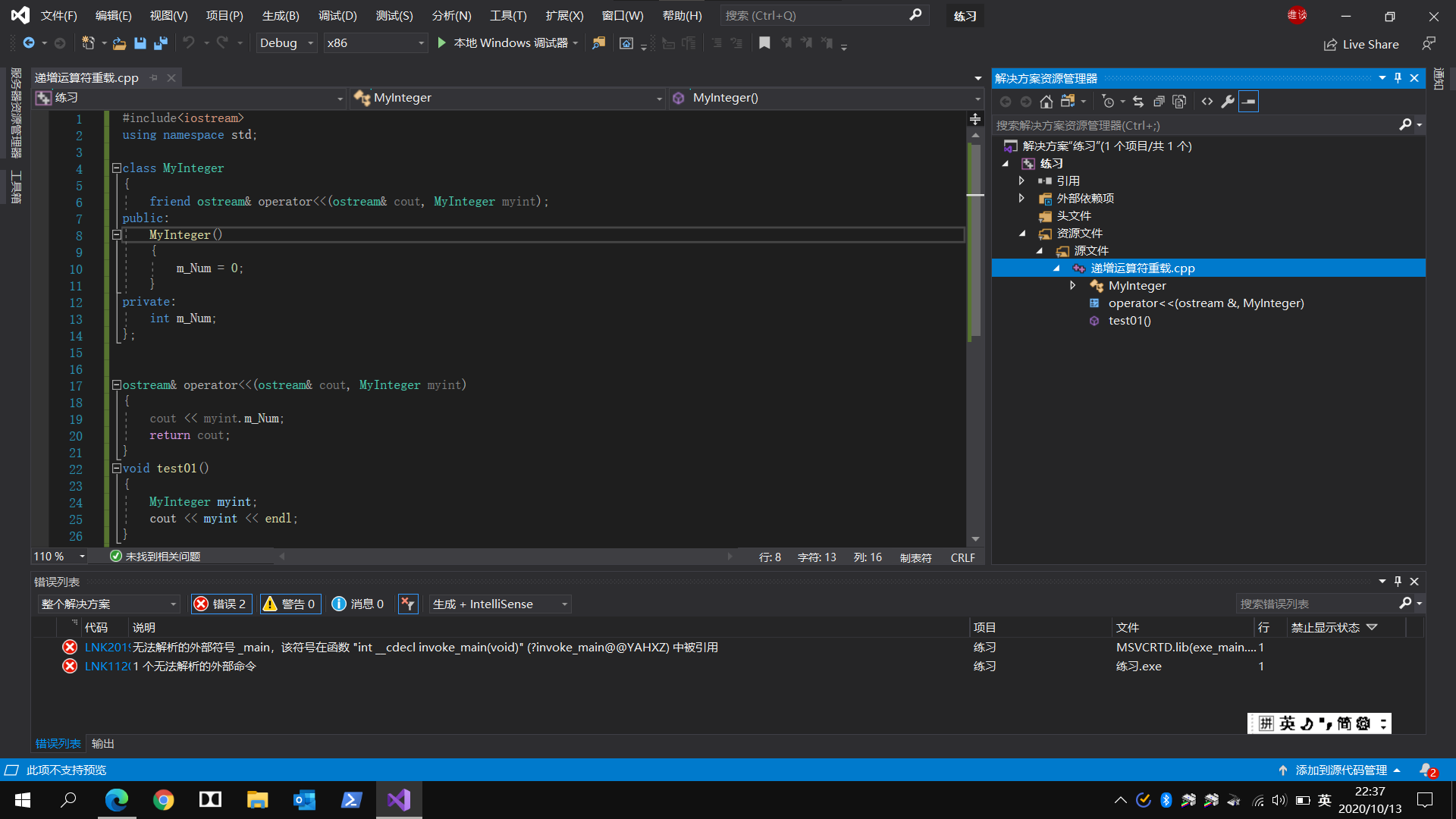Expand the MyInteger class tree node
Image resolution: width=1456 pixels, height=819 pixels.
1073,285
